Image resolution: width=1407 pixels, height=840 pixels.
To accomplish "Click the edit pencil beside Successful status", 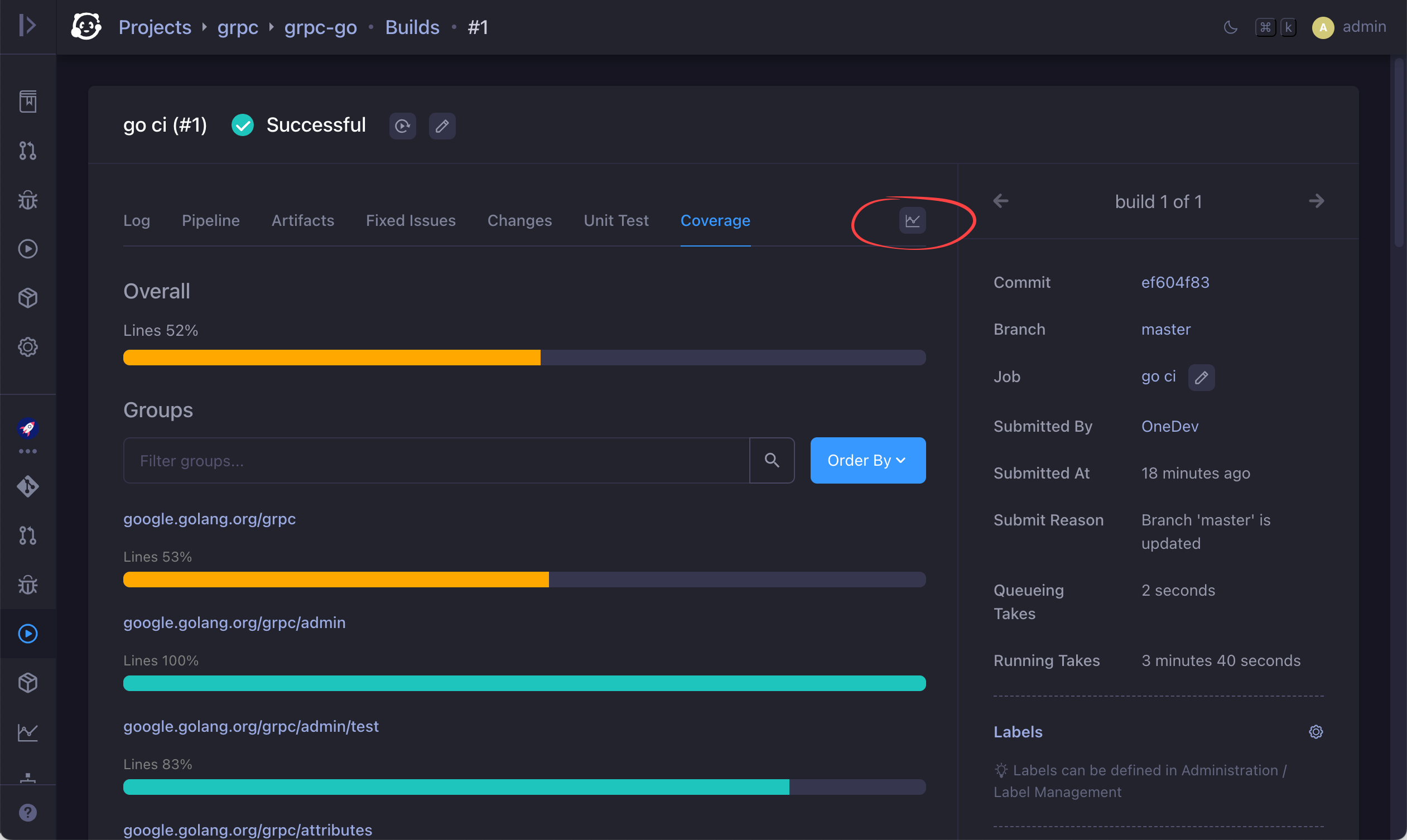I will coord(442,125).
